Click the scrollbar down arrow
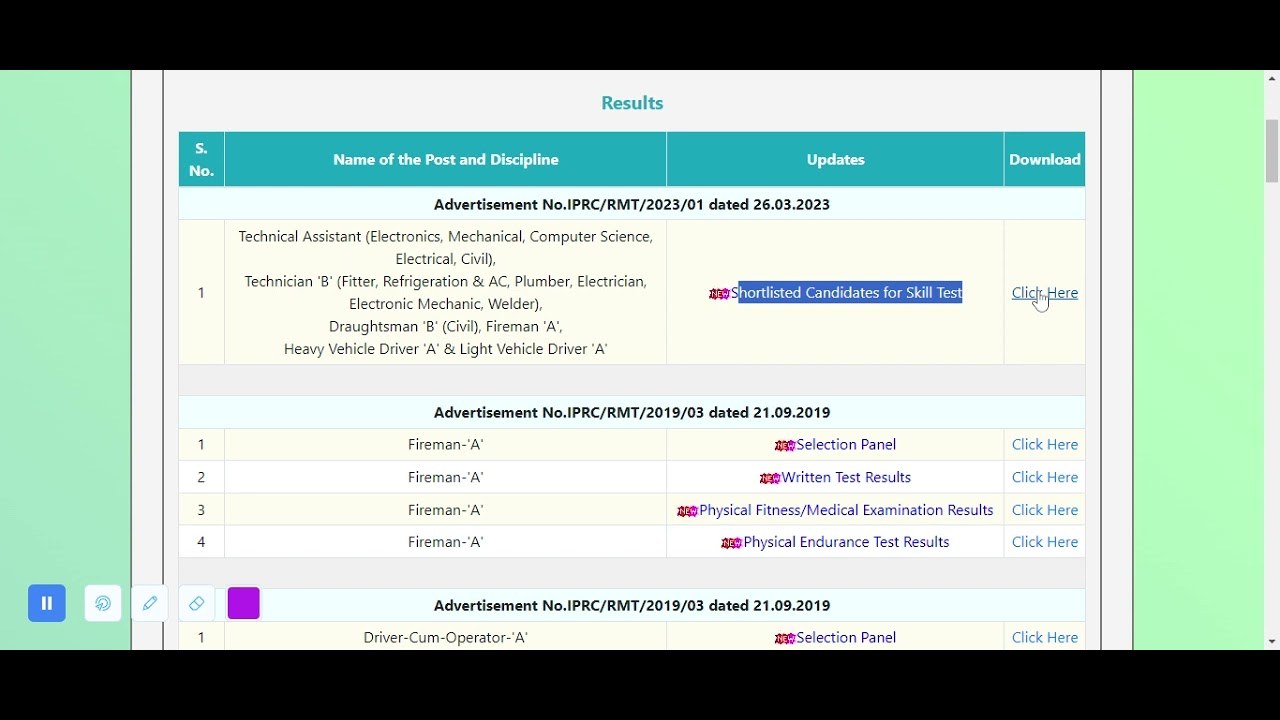This screenshot has height=720, width=1280. [1272, 642]
